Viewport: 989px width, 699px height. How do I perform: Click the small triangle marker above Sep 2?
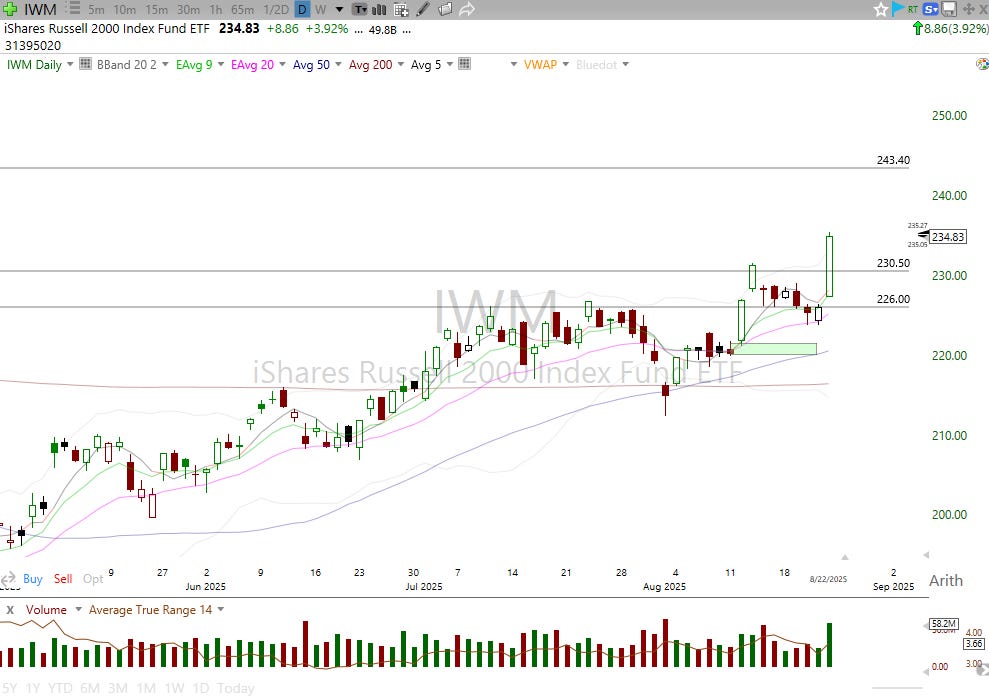[845, 557]
